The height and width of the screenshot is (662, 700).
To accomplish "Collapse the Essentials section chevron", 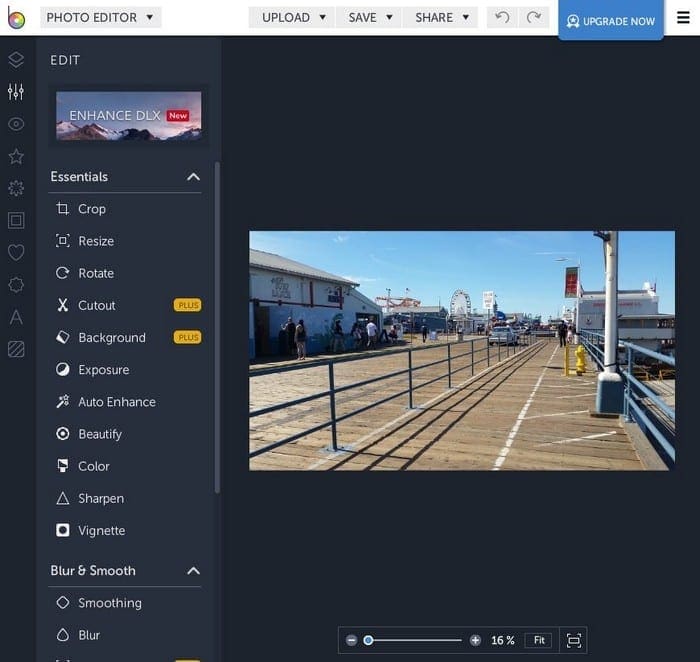I will (x=193, y=177).
